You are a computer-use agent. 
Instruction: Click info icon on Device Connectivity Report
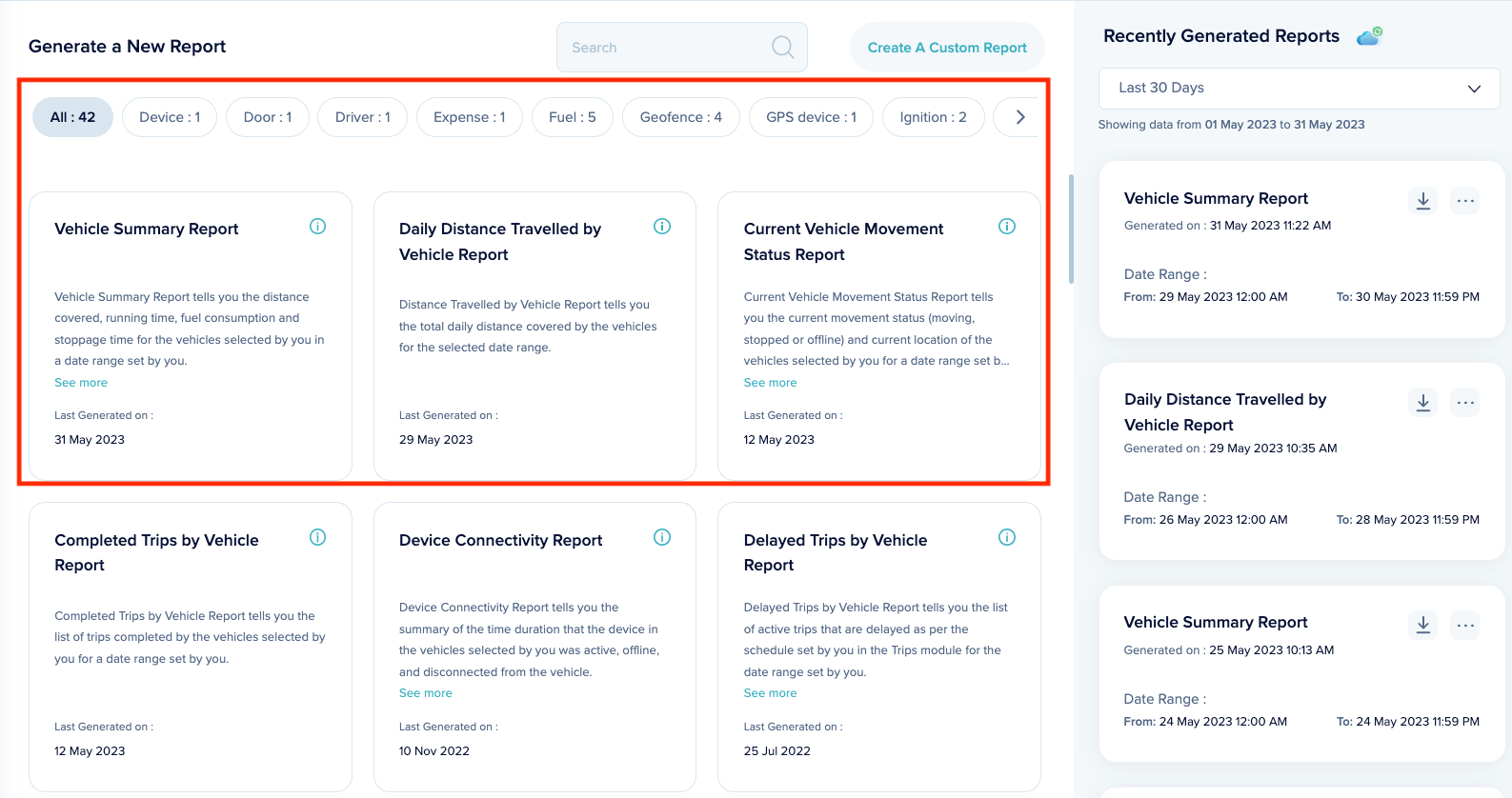click(662, 537)
